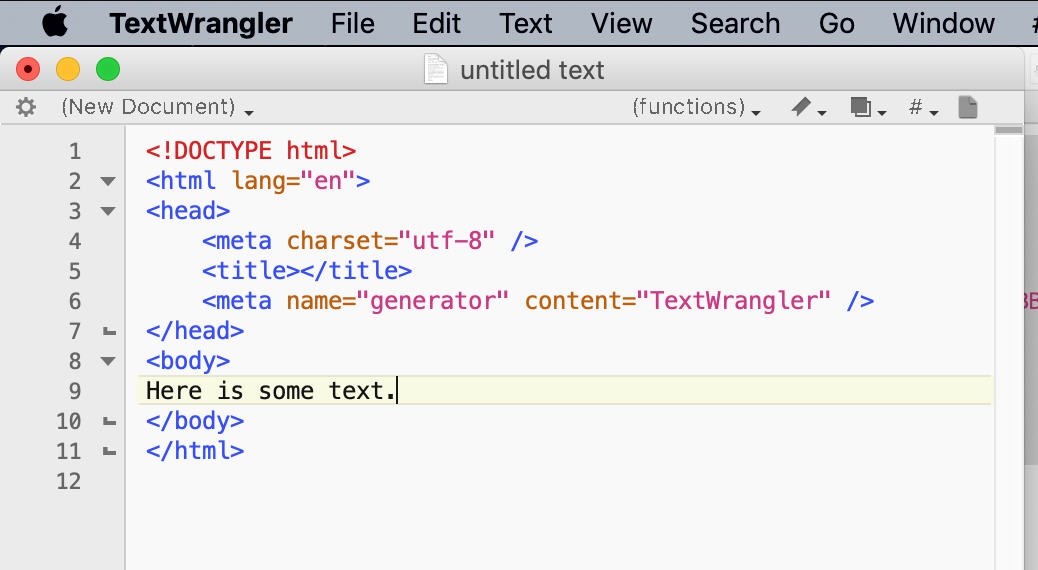Viewport: 1038px width, 570px height.
Task: Open the (New Document) dropdown
Action: (x=156, y=107)
